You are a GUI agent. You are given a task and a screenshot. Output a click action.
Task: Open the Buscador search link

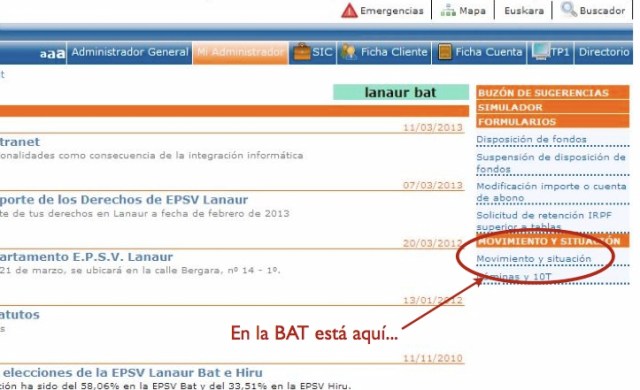(602, 11)
